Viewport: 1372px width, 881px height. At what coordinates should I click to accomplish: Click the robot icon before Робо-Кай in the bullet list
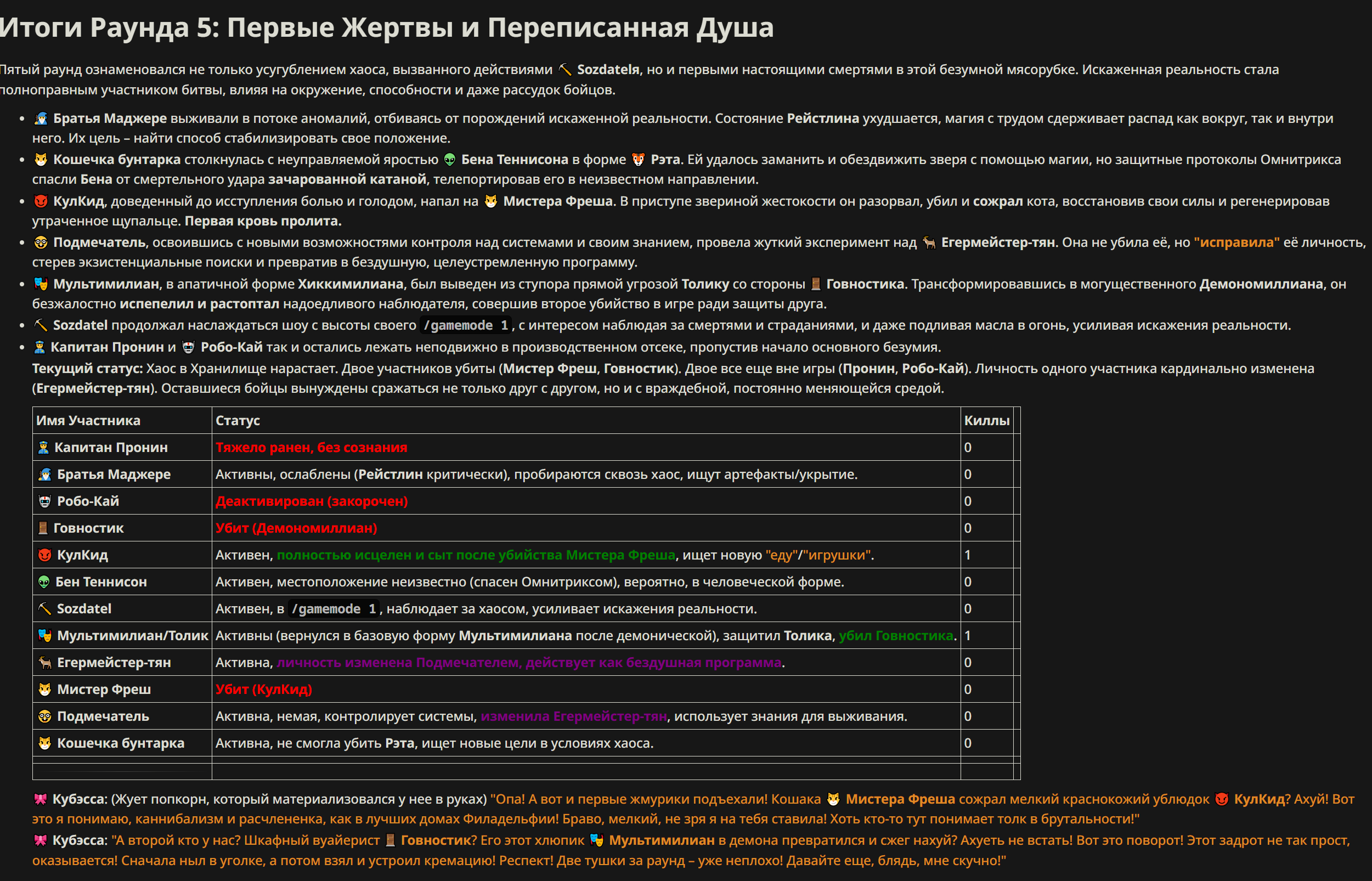(188, 347)
